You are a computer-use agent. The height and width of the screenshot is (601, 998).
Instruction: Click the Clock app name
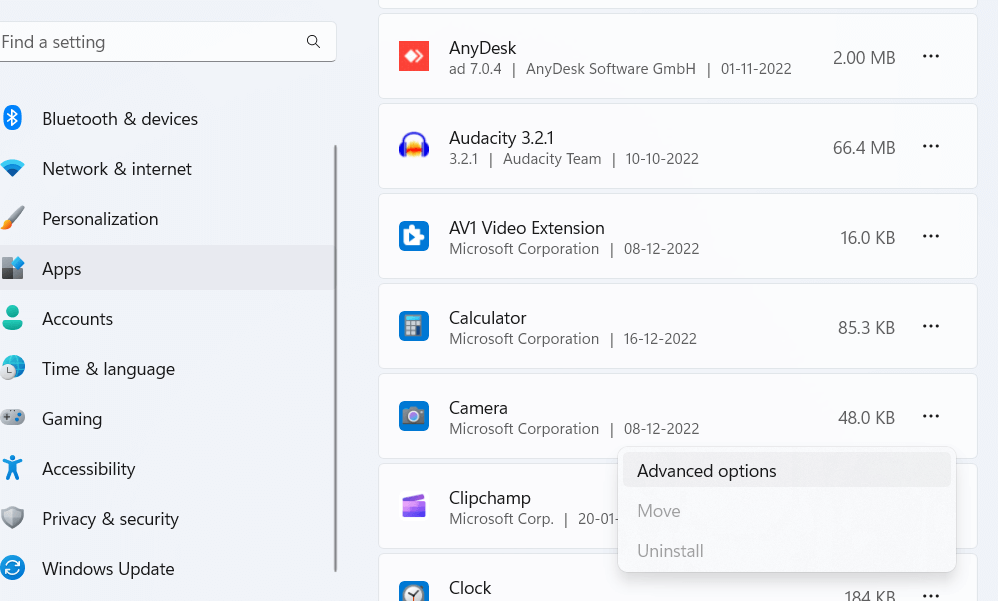click(470, 588)
